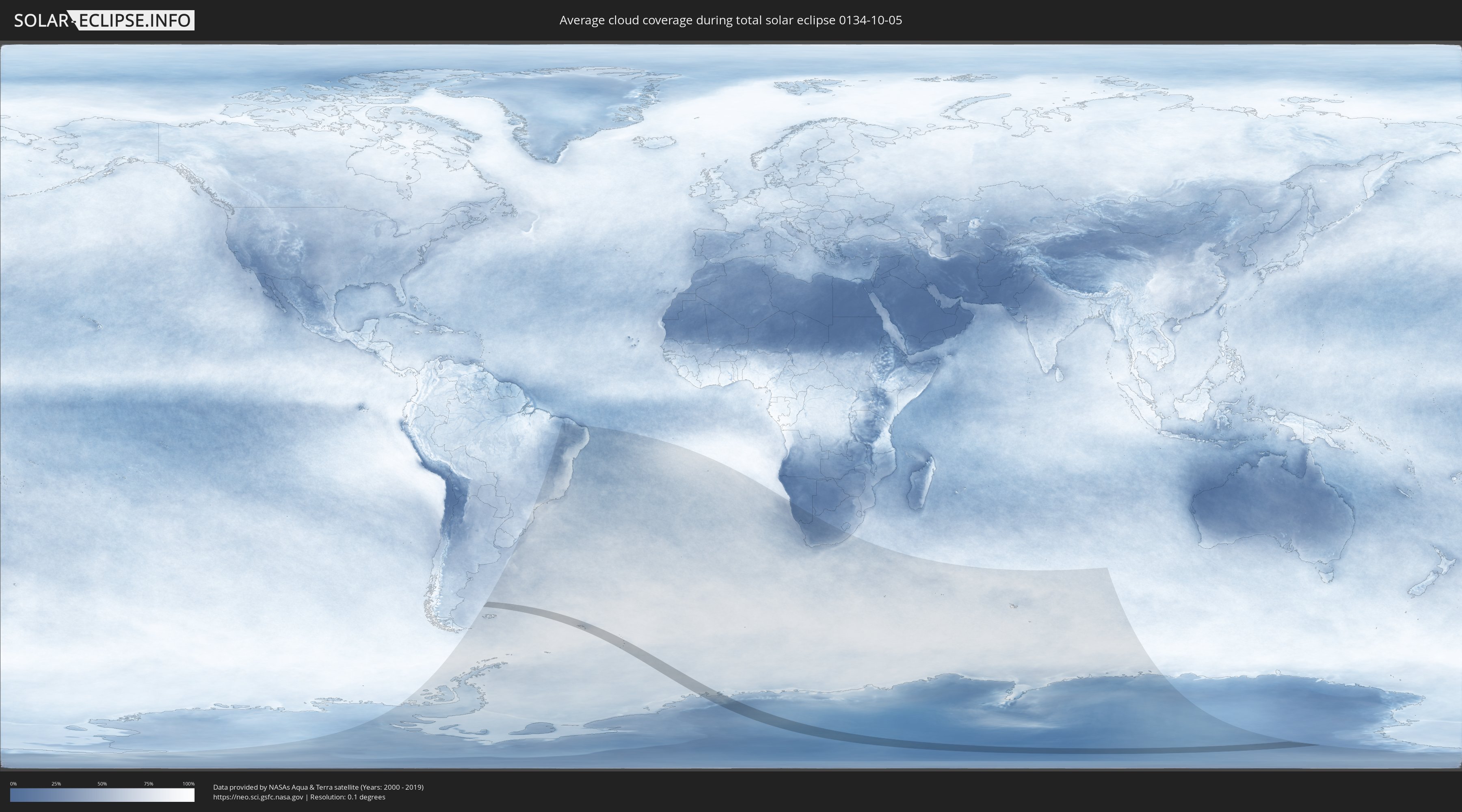Click the world cloud coverage map image
The width and height of the screenshot is (1462, 812).
pyautogui.click(x=731, y=406)
